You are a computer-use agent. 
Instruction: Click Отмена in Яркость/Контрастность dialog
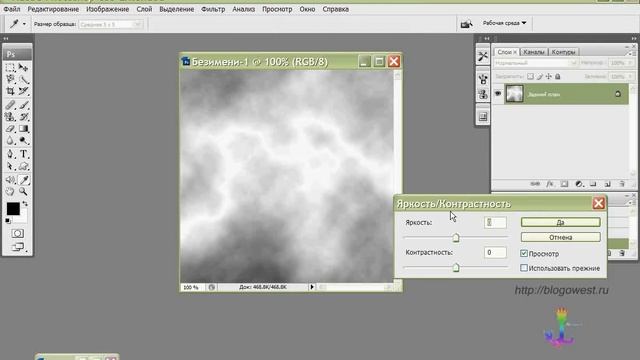(560, 237)
